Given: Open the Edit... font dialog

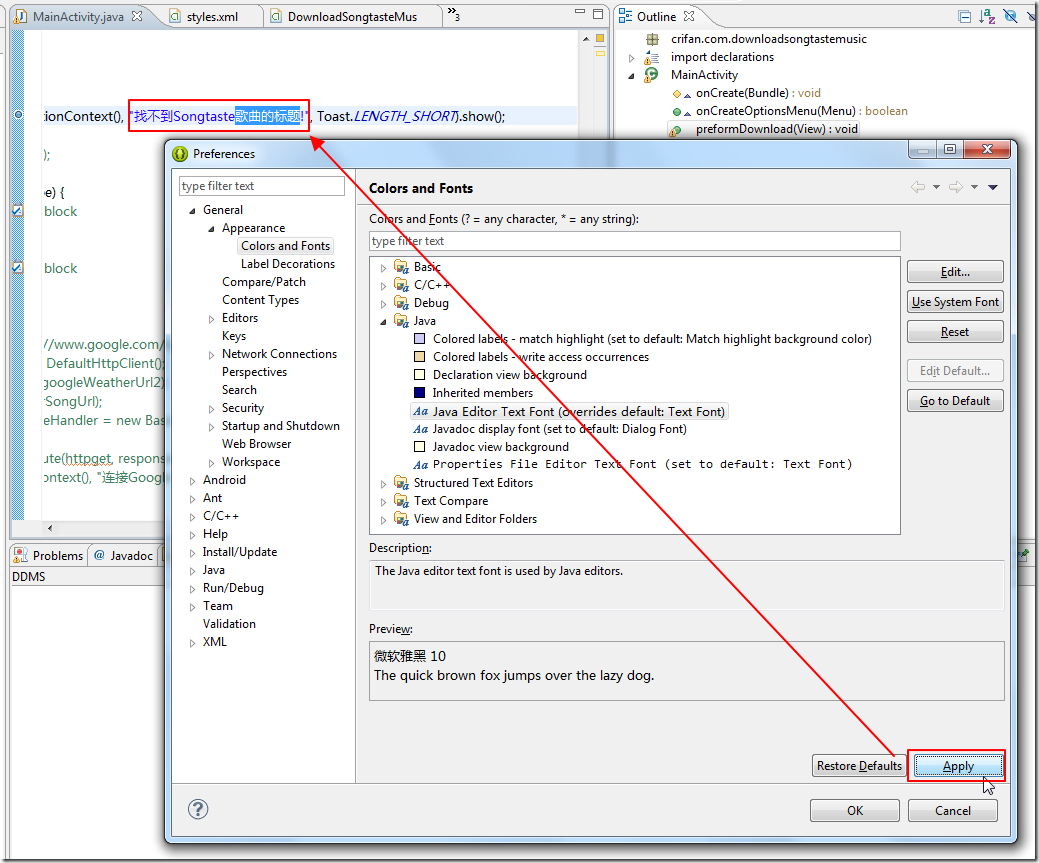Looking at the screenshot, I should 955,272.
